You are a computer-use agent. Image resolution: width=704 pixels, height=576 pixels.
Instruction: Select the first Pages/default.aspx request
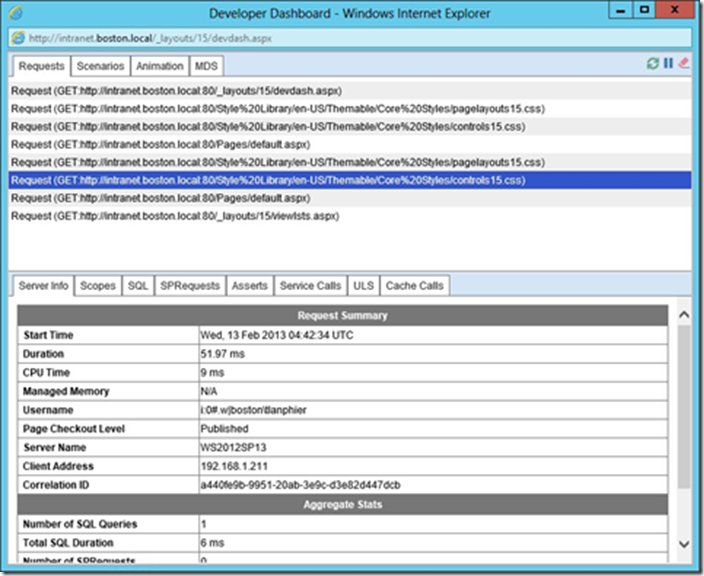click(x=350, y=145)
